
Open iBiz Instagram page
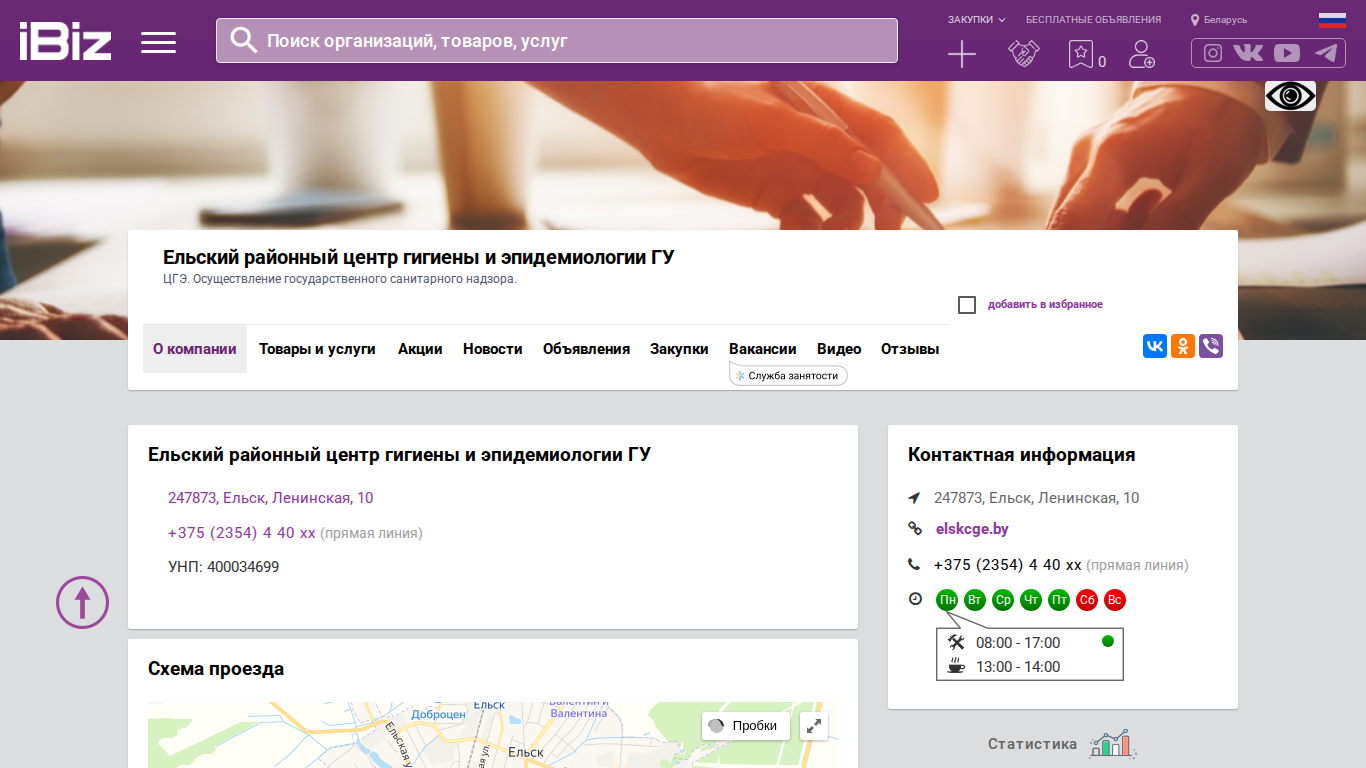[1213, 53]
